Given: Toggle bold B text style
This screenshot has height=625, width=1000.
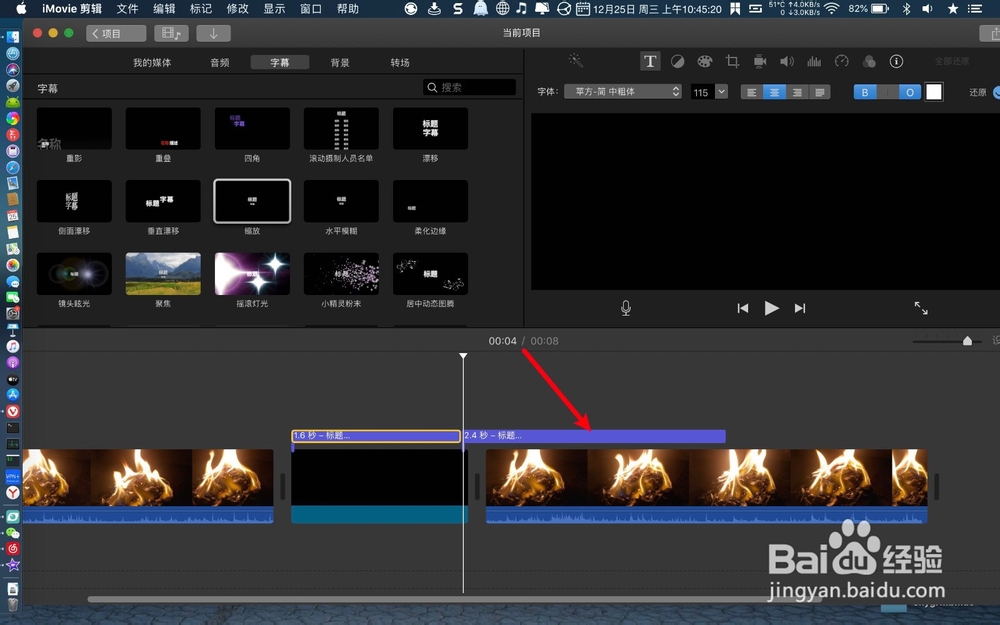Looking at the screenshot, I should coord(865,92).
